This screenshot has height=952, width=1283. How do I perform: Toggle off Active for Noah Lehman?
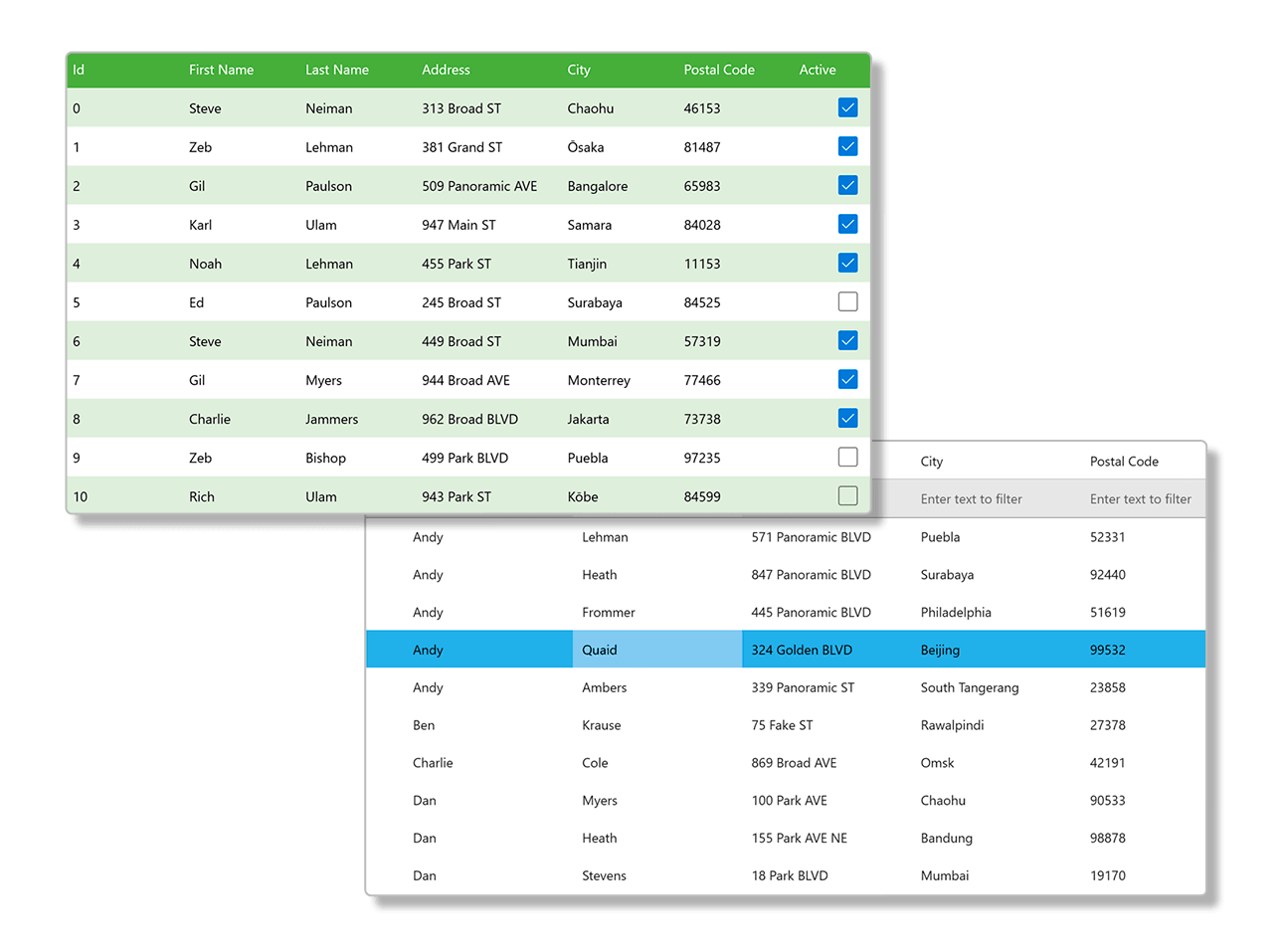pyautogui.click(x=847, y=263)
